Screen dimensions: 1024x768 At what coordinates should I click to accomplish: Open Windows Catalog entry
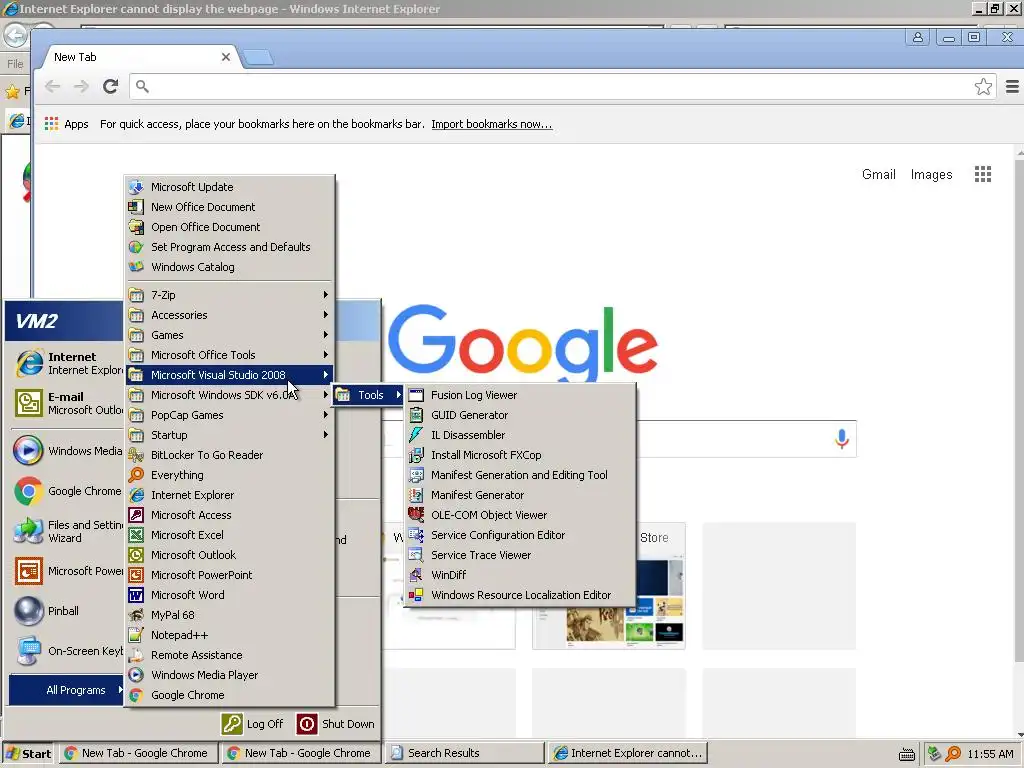click(230, 267)
